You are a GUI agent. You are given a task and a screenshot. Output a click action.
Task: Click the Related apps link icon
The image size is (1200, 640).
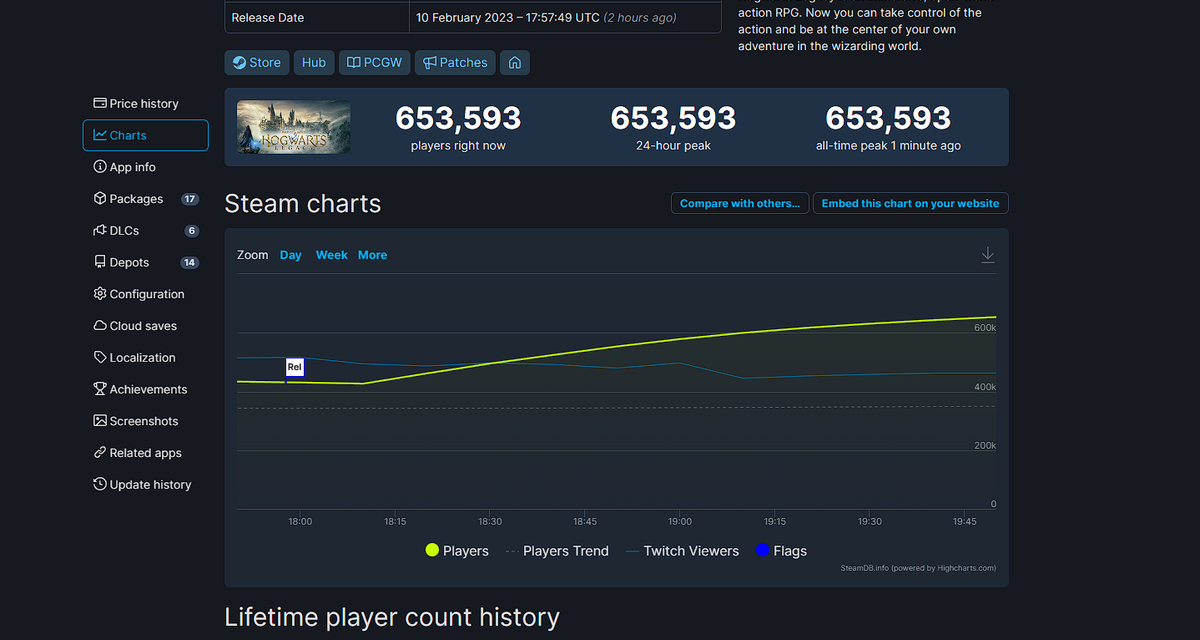(100, 453)
